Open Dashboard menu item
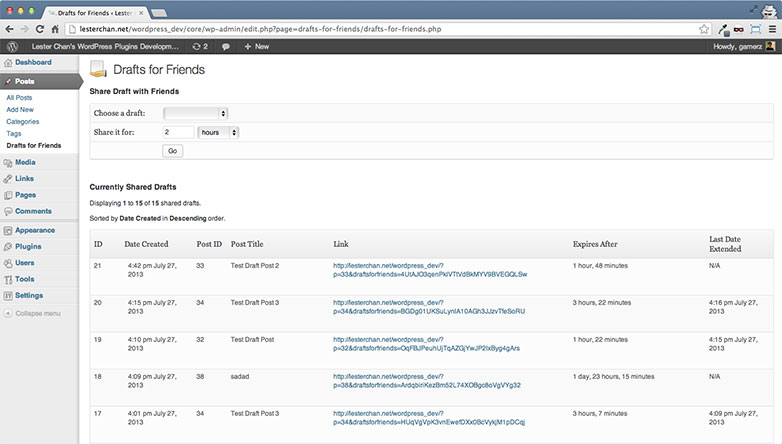 [33, 62]
